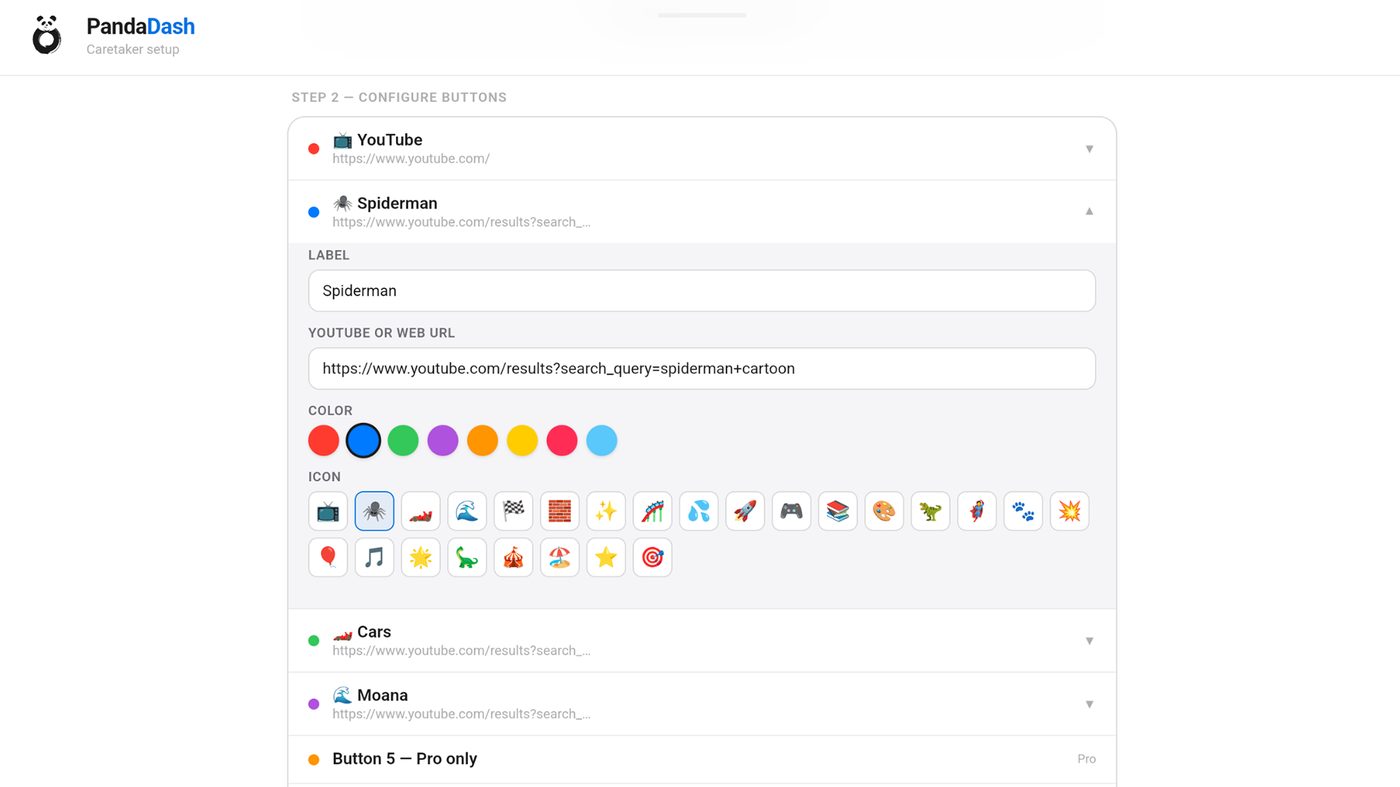Pick the stack of books icon
1400x787 pixels.
tap(838, 511)
